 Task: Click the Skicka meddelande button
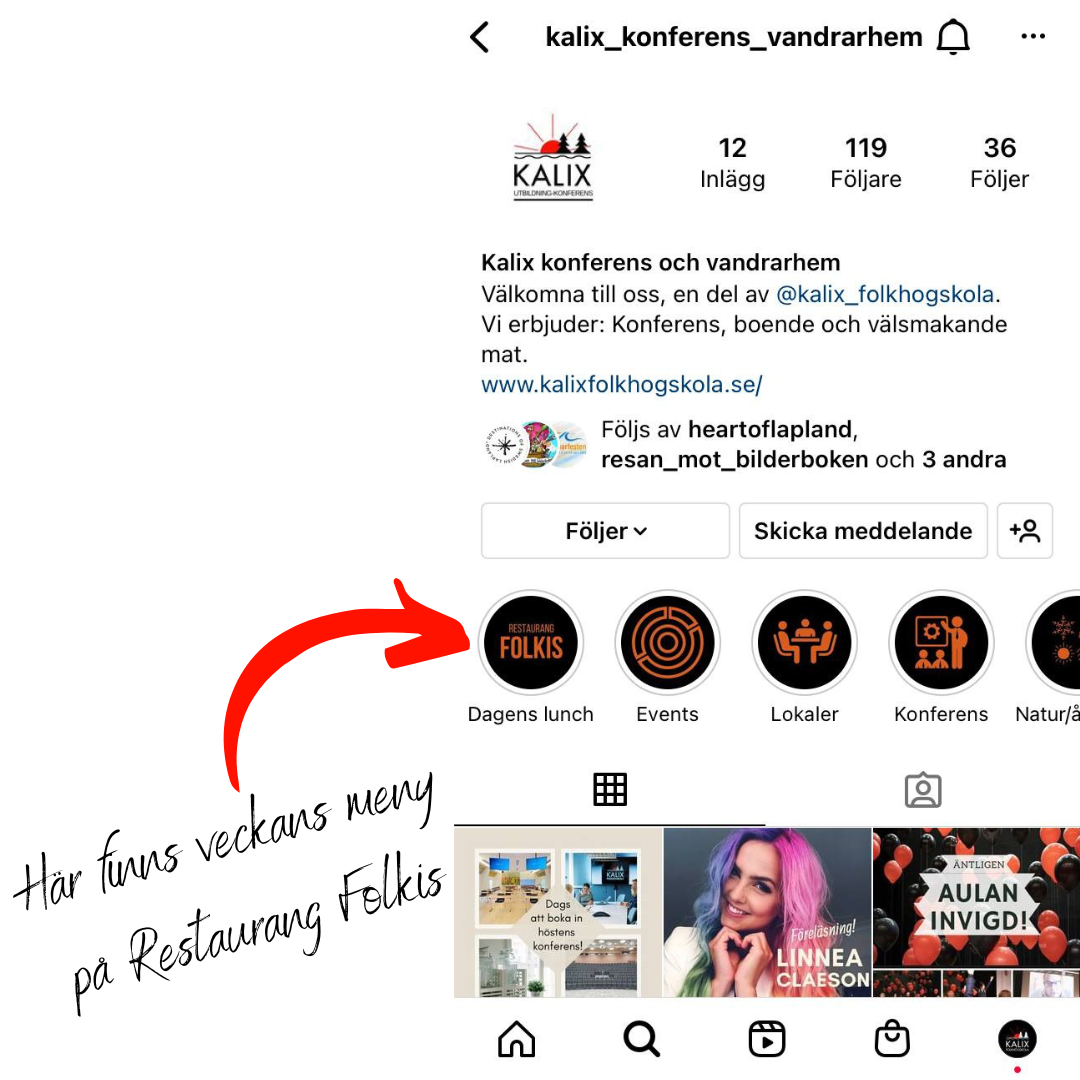(863, 531)
